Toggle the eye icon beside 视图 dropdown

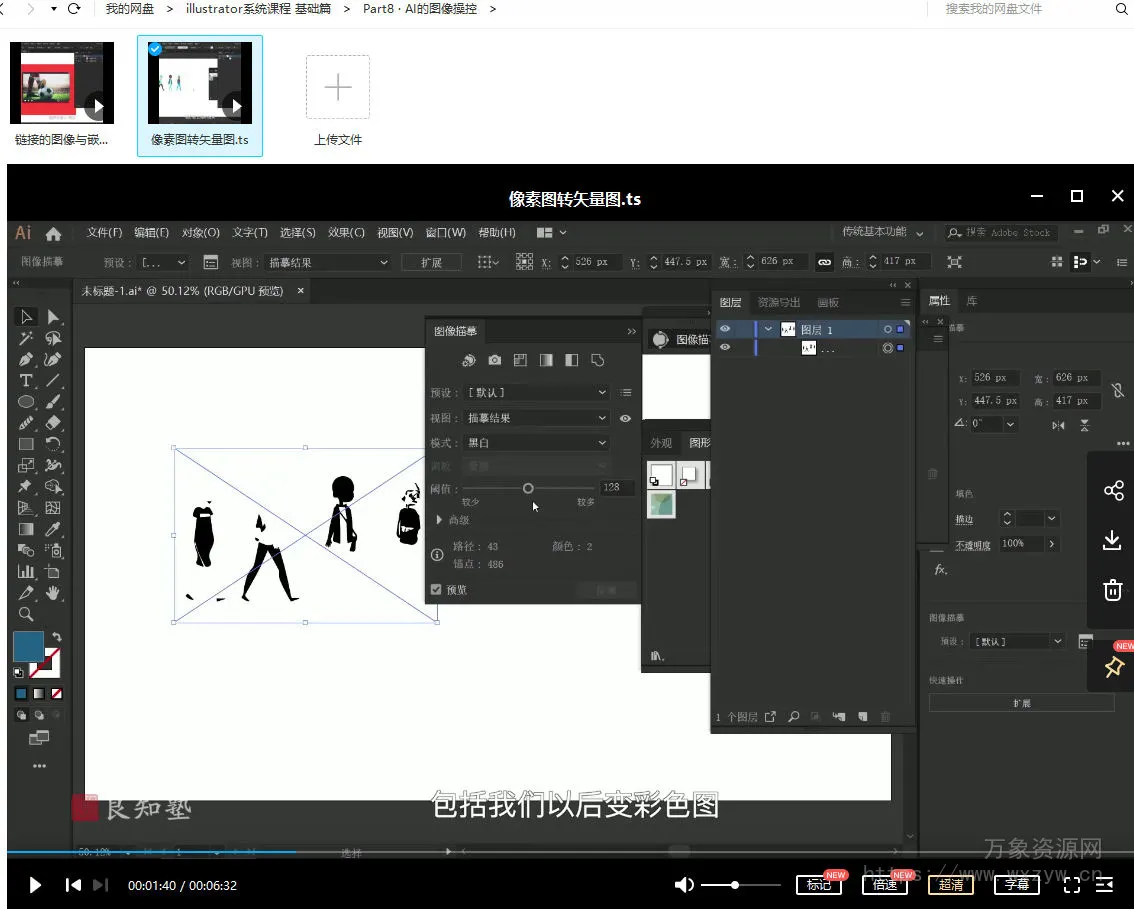pyautogui.click(x=625, y=418)
